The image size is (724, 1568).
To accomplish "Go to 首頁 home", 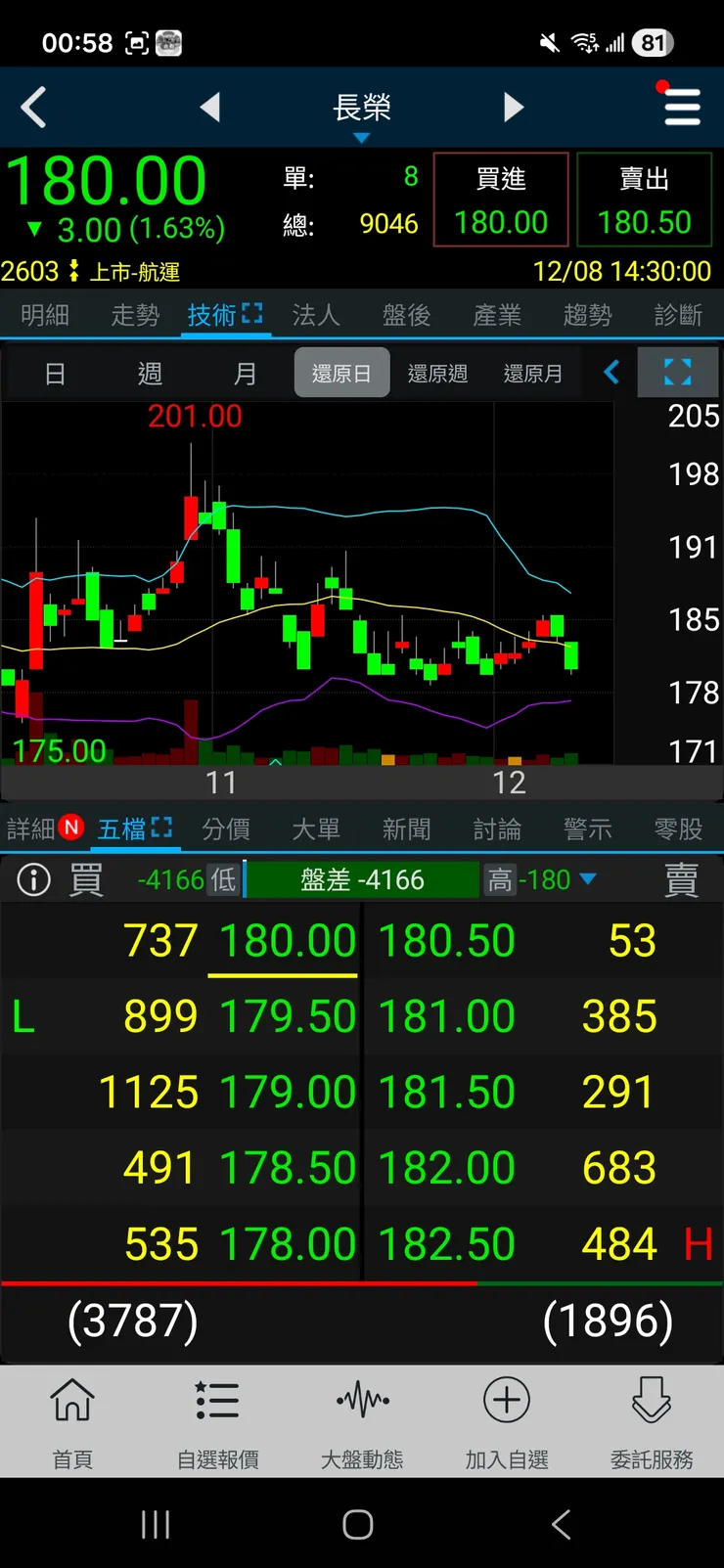I will click(72, 1423).
